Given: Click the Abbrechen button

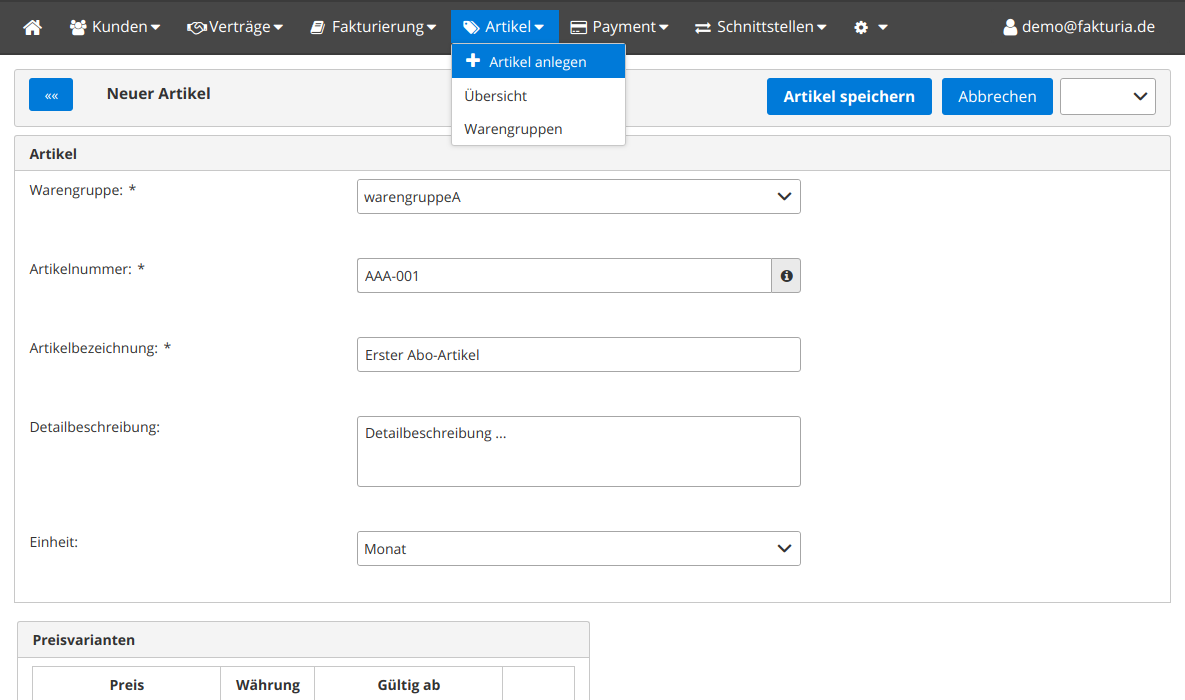Looking at the screenshot, I should pyautogui.click(x=997, y=97).
